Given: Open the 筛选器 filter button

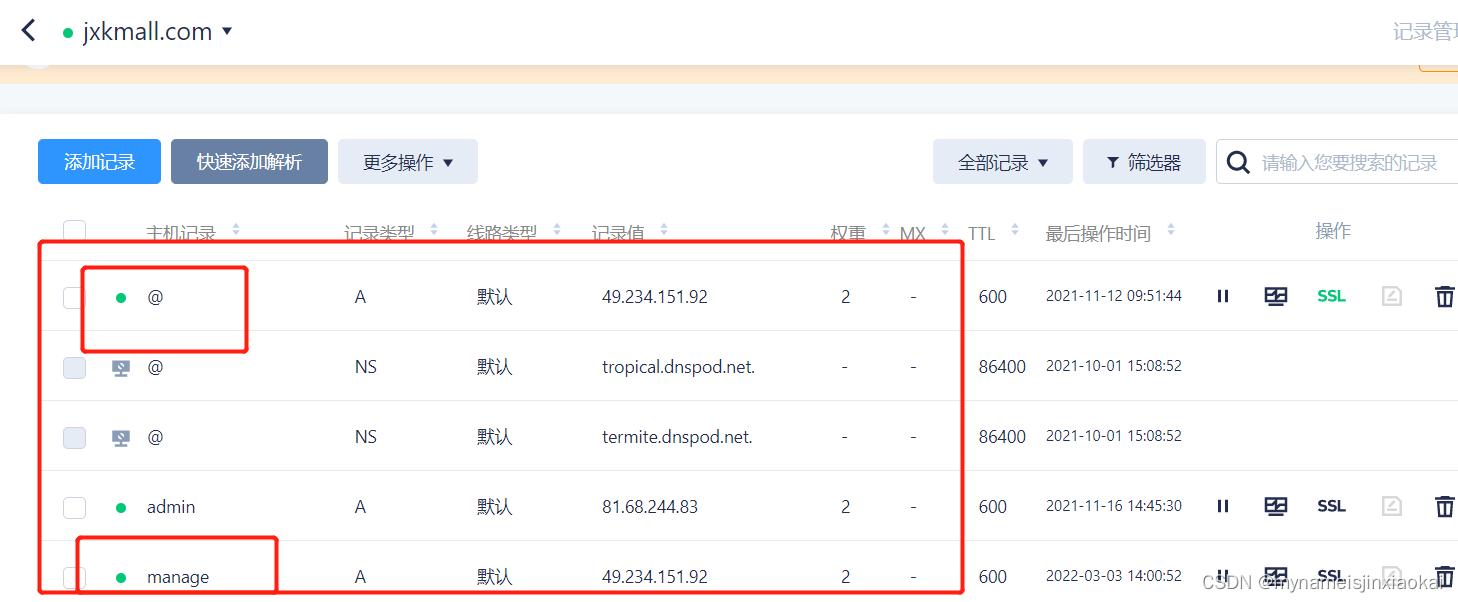Looking at the screenshot, I should 1144,161.
